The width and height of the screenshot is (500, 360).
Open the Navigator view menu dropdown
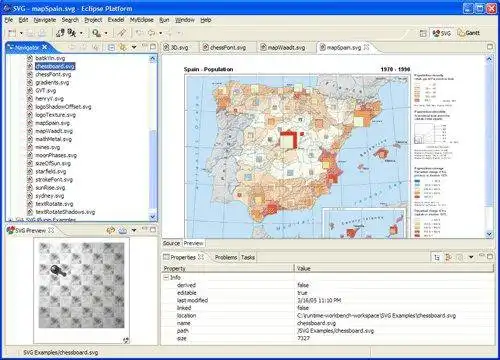tap(134, 47)
